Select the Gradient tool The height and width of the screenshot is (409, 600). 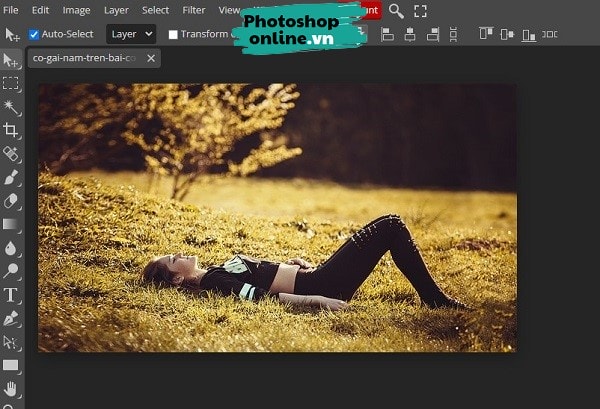click(x=11, y=224)
